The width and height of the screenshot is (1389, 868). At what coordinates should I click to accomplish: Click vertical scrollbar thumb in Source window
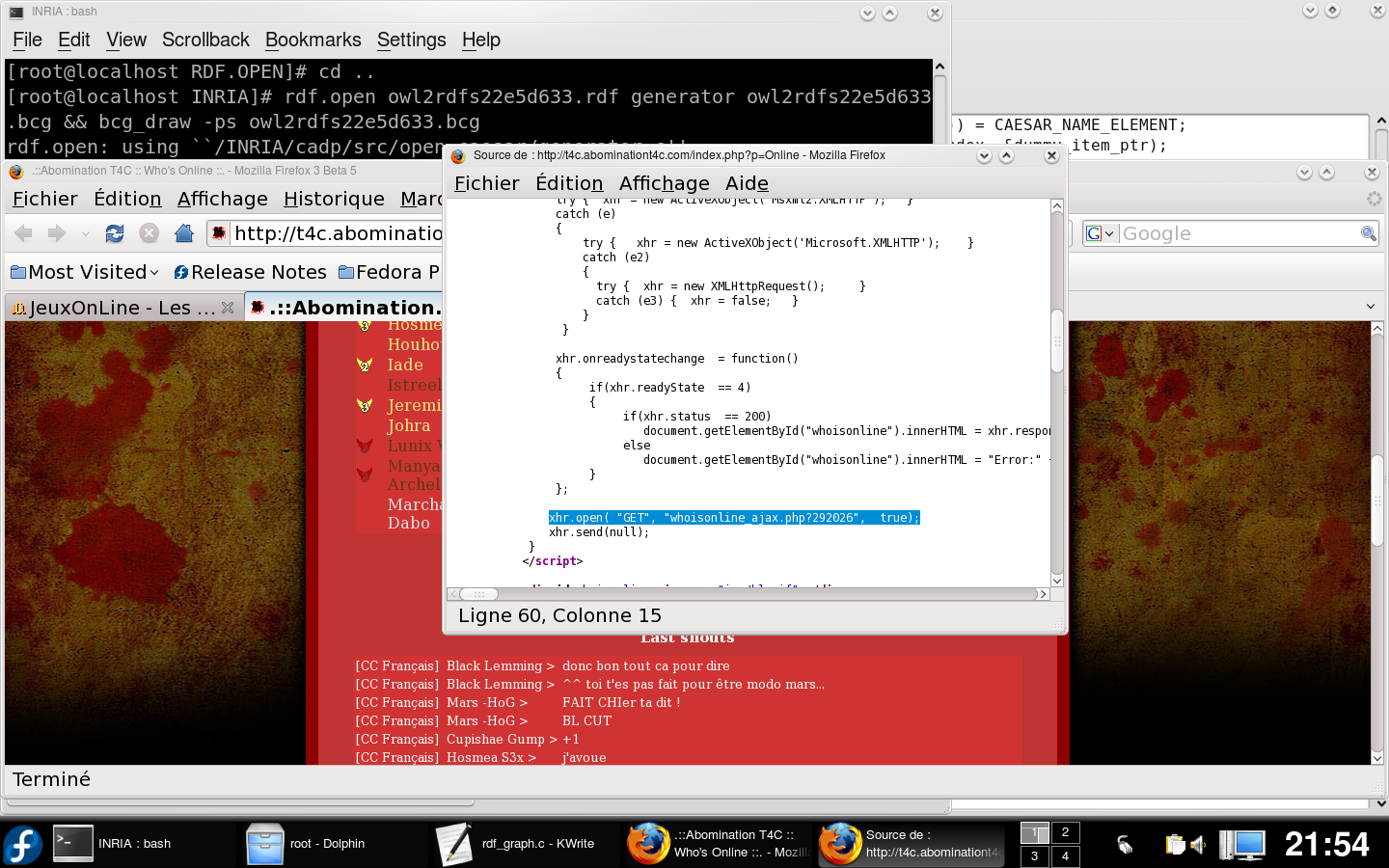click(x=1057, y=340)
